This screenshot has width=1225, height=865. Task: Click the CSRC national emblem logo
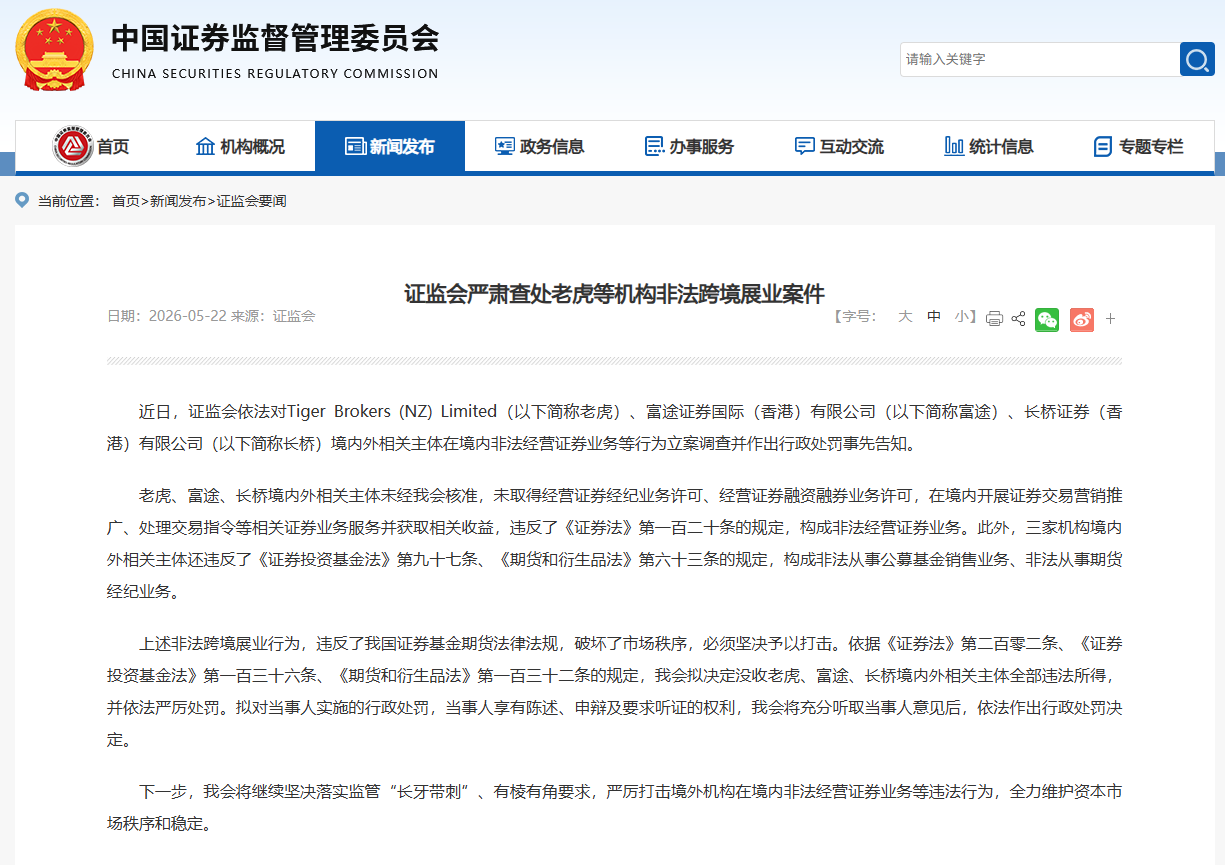[56, 48]
